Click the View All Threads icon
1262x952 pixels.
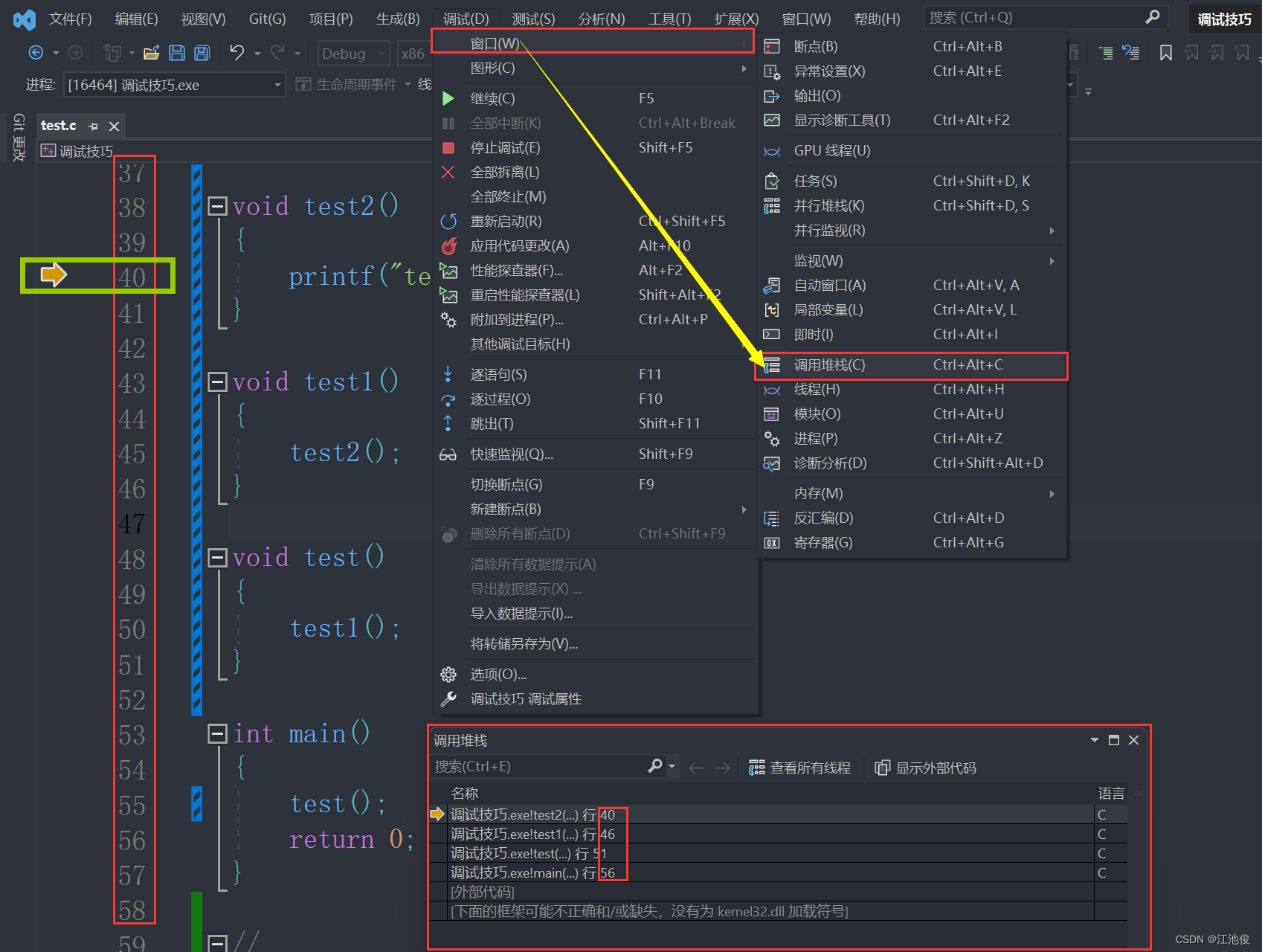757,768
